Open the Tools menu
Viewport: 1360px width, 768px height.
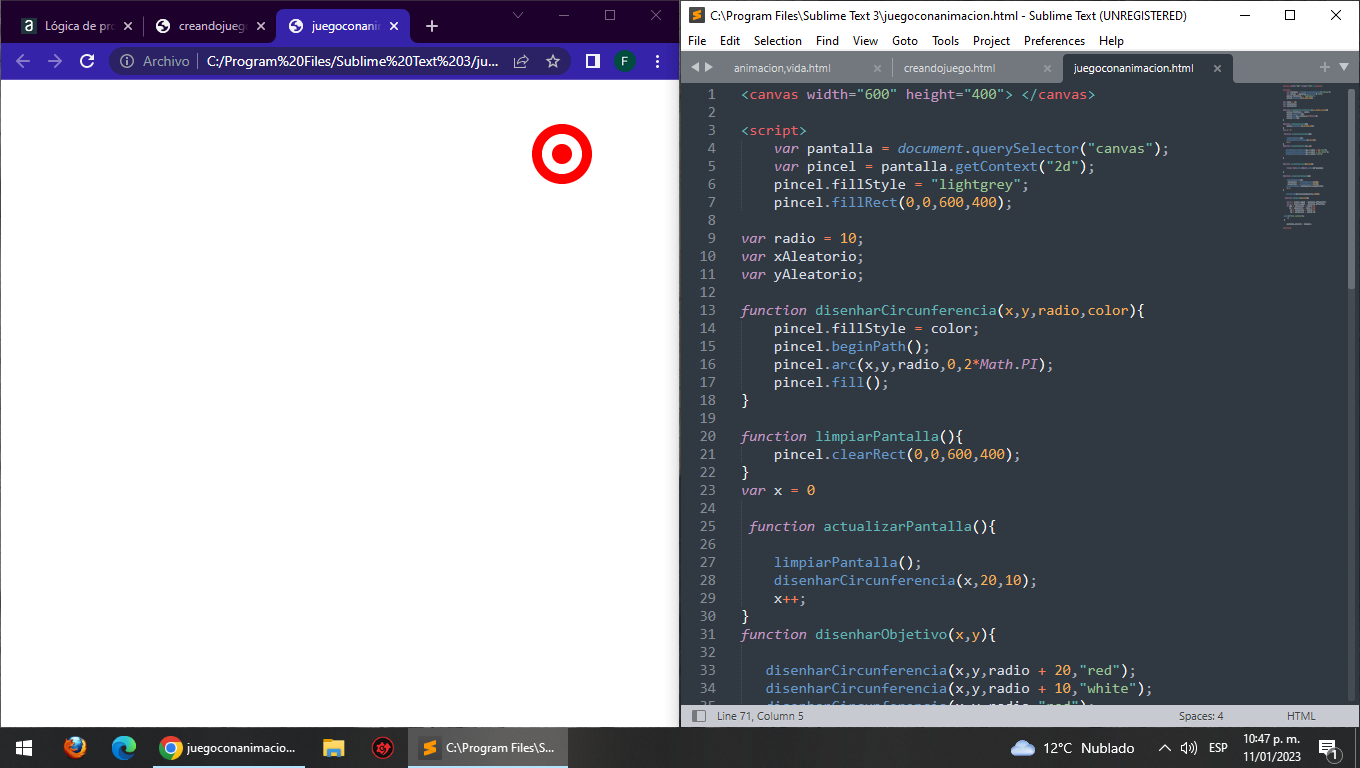click(945, 41)
